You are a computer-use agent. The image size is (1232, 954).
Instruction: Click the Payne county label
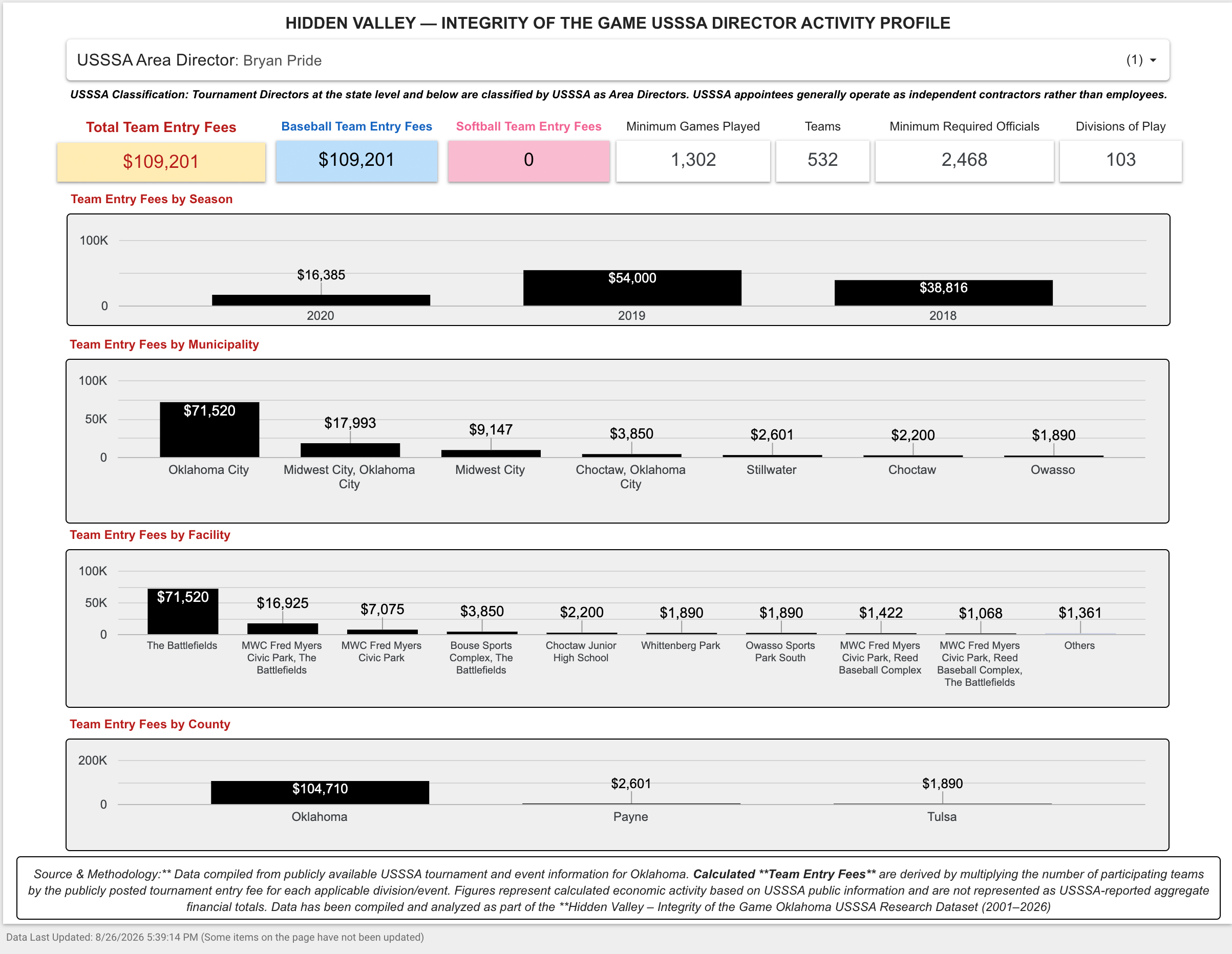tap(631, 817)
